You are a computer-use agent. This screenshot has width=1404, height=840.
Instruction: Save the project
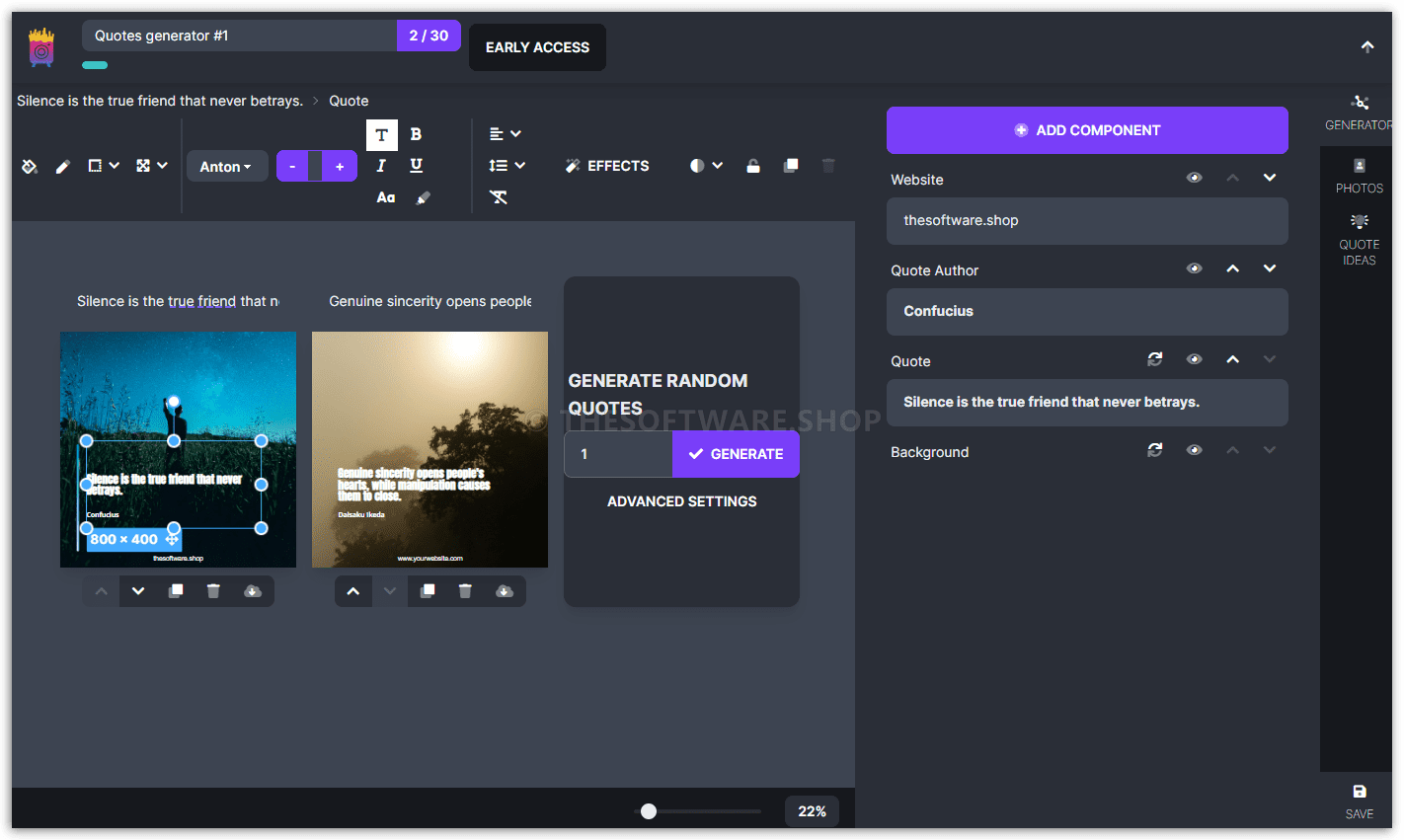pyautogui.click(x=1360, y=802)
